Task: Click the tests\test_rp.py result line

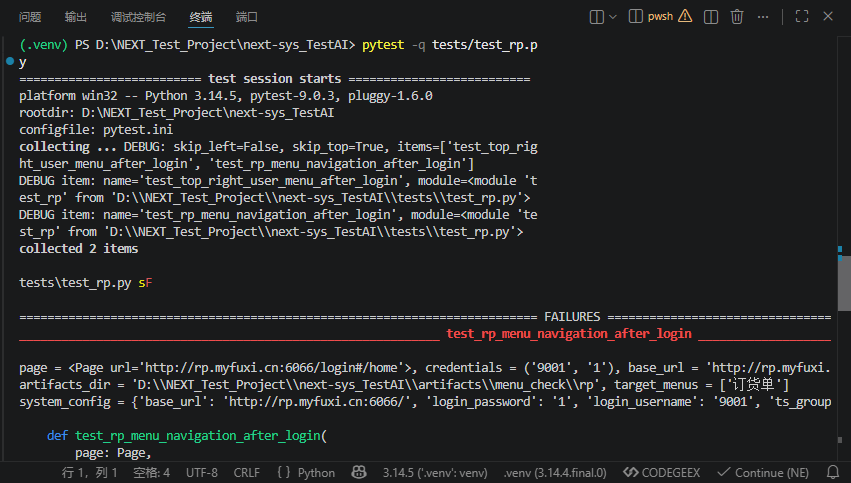Action: (x=86, y=283)
